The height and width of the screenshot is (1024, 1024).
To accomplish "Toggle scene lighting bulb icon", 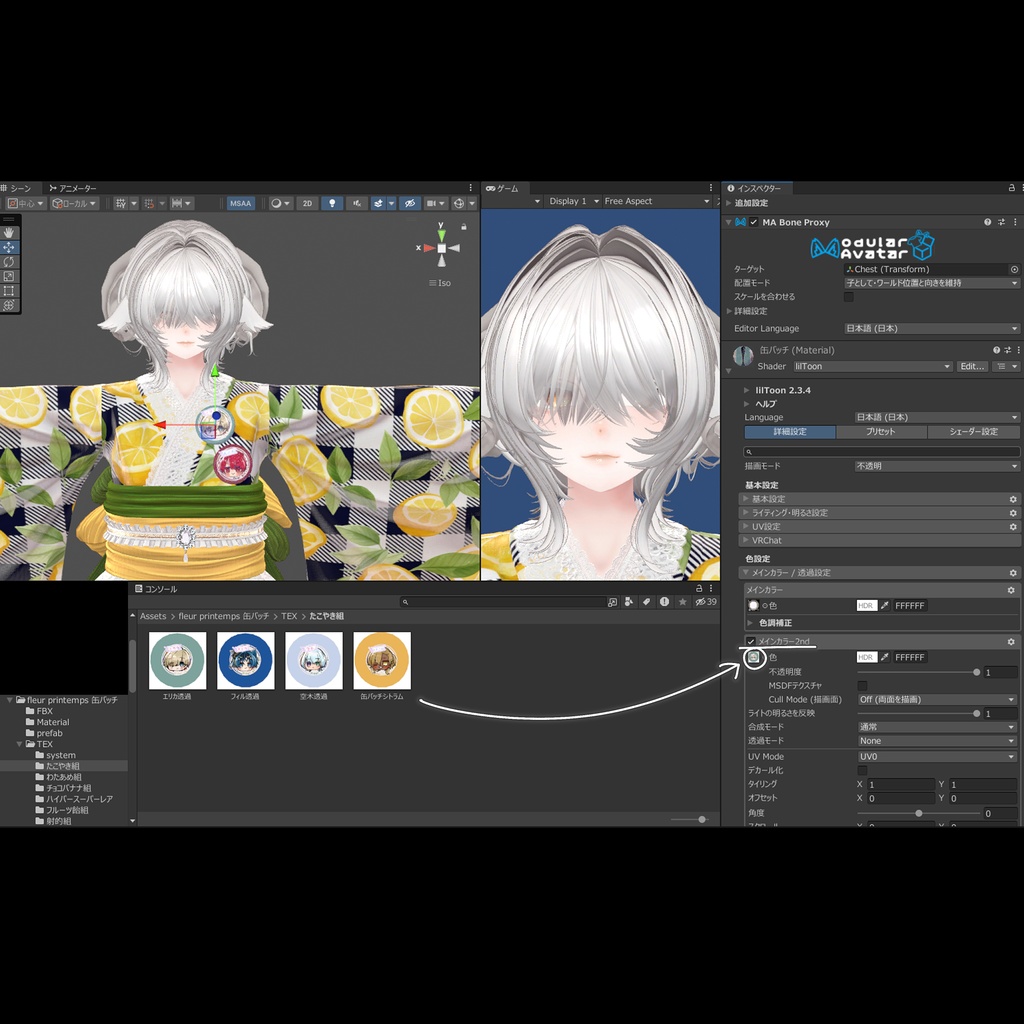I will [332, 203].
